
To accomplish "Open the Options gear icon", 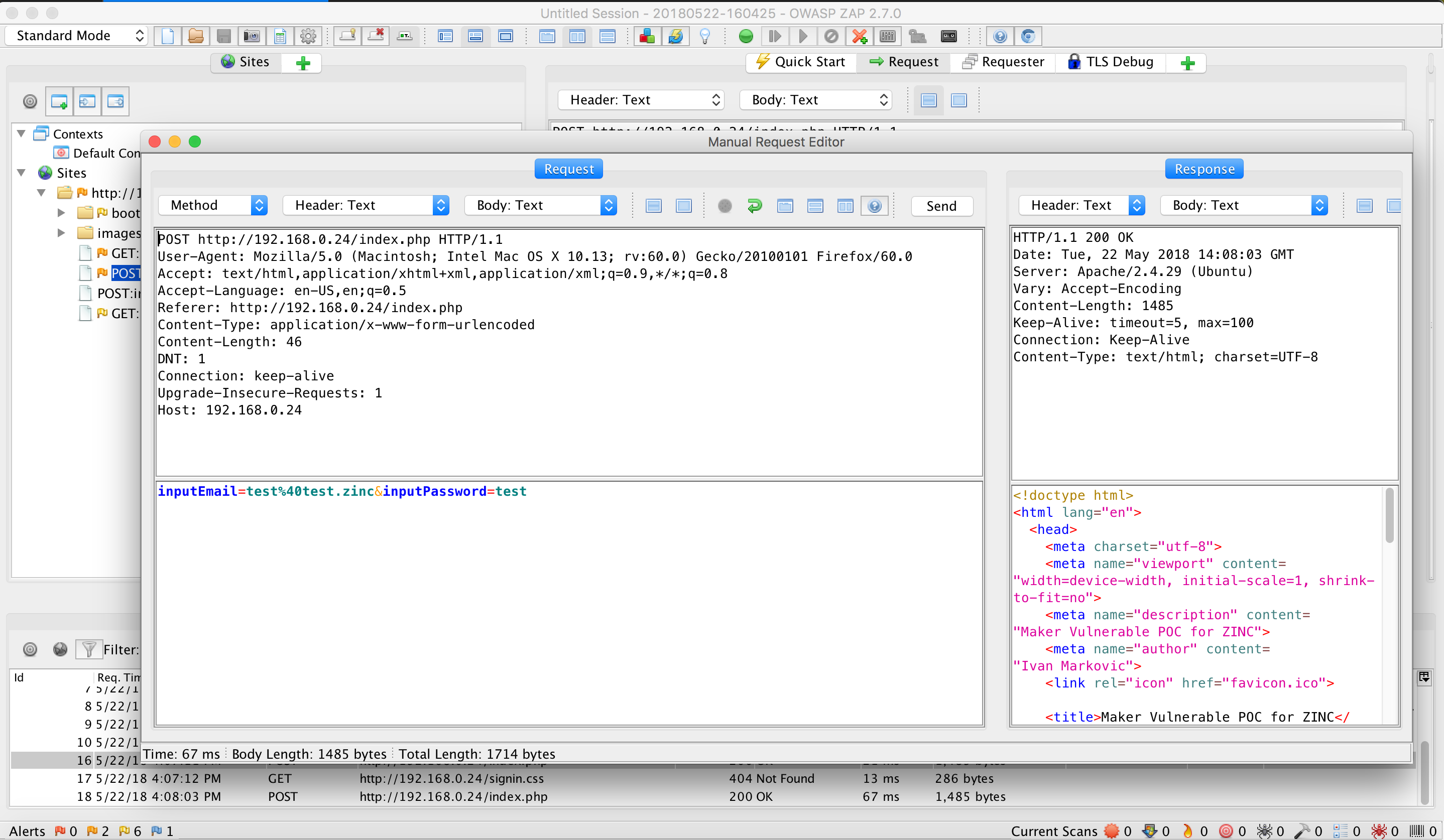I will [x=308, y=36].
